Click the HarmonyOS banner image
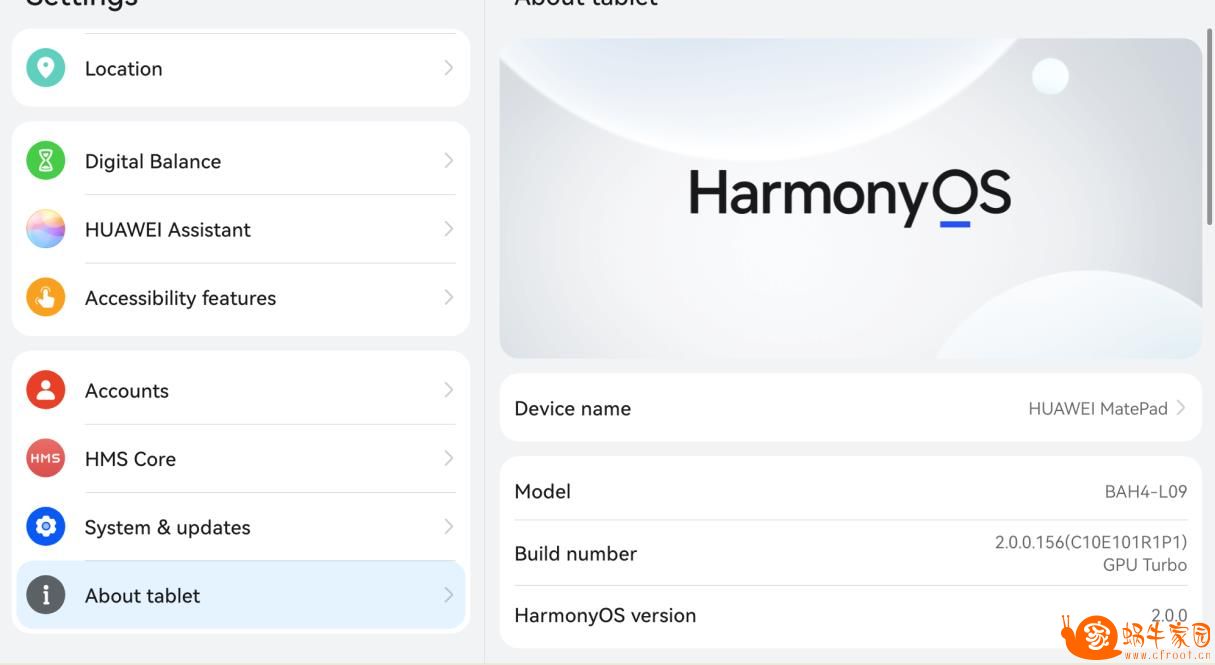 click(x=850, y=198)
